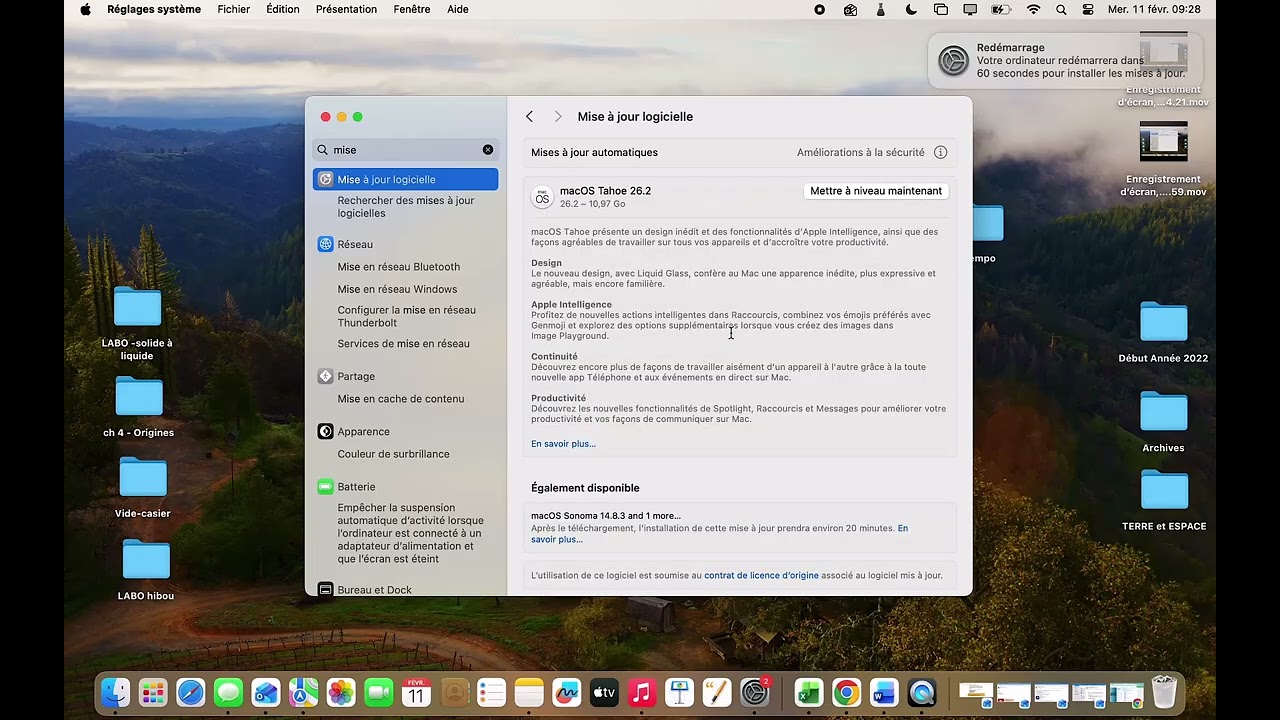This screenshot has width=1280, height=720.
Task: Click the Redémarrage notification banner
Action: pyautogui.click(x=1064, y=61)
